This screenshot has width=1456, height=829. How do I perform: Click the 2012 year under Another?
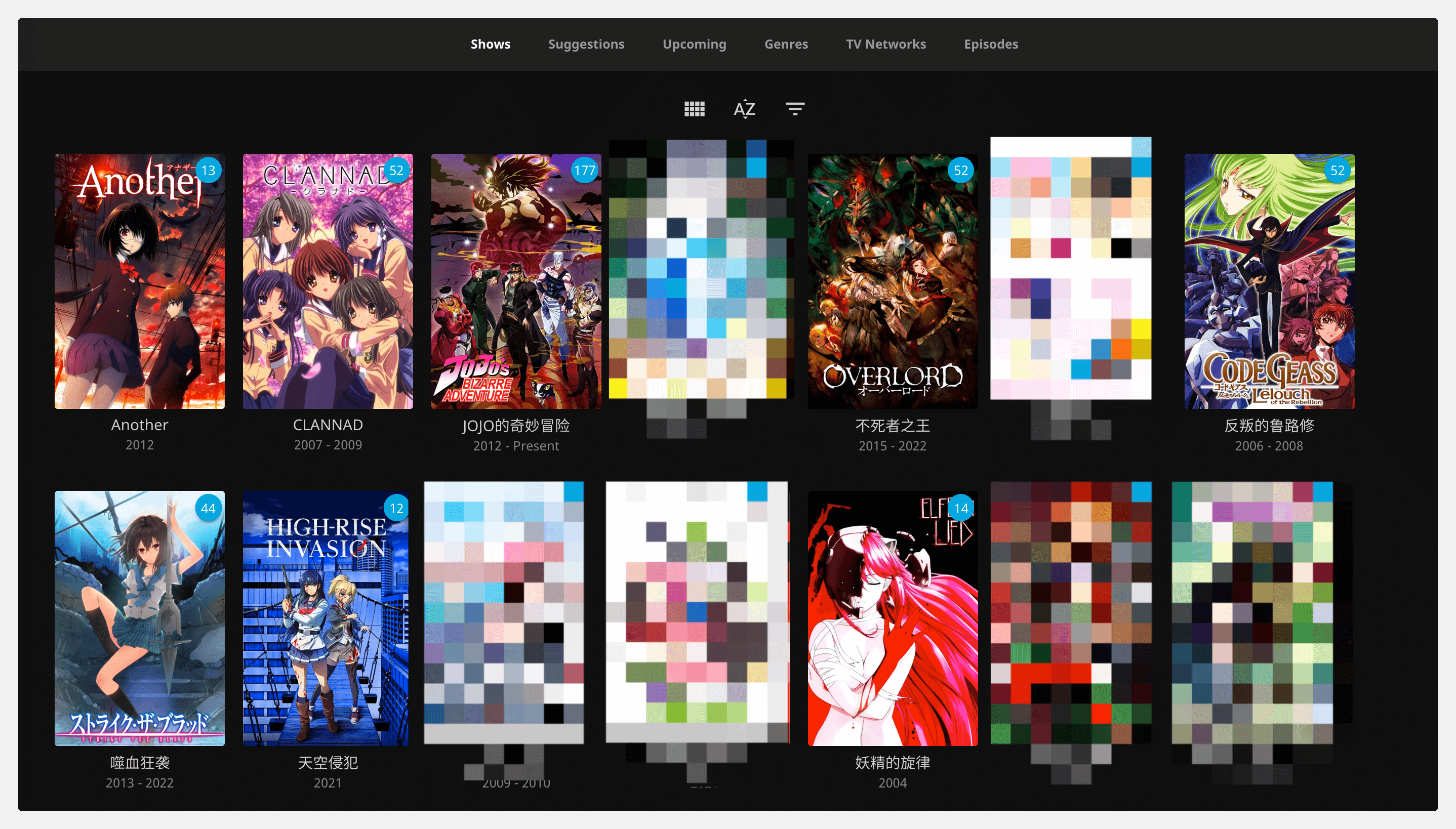coord(140,445)
